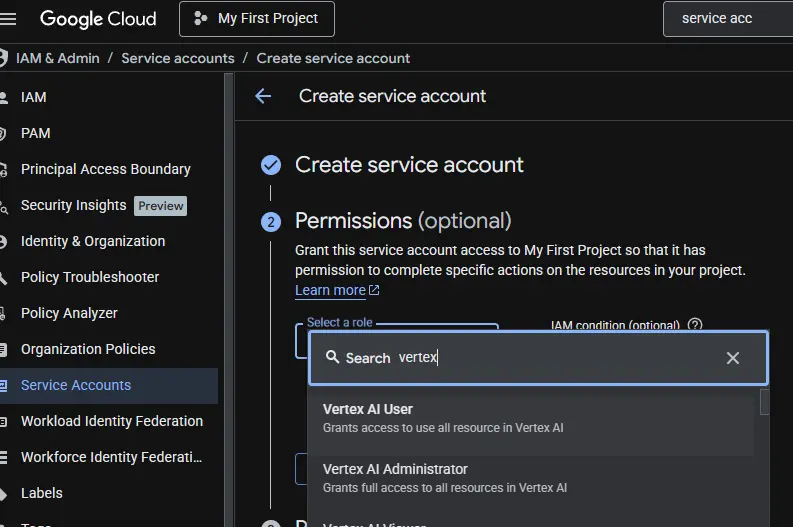Screen dimensions: 793x527
Task: Open Workforce Identity Federation page
Action: [x=111, y=457]
